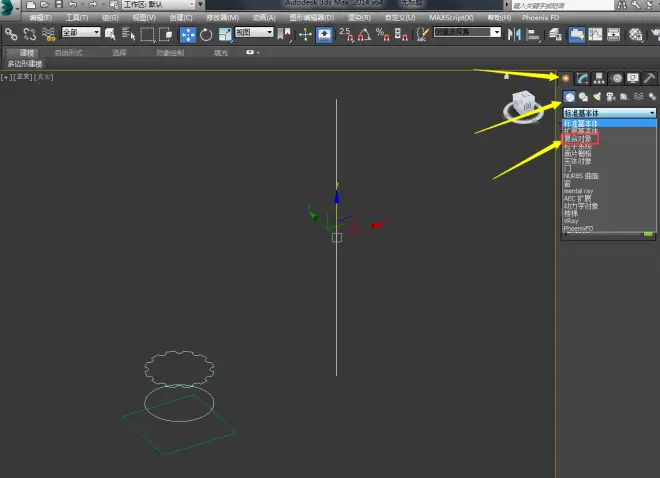Switch to the Create command panel tab
Screen dimensions: 660x478
pos(565,78)
